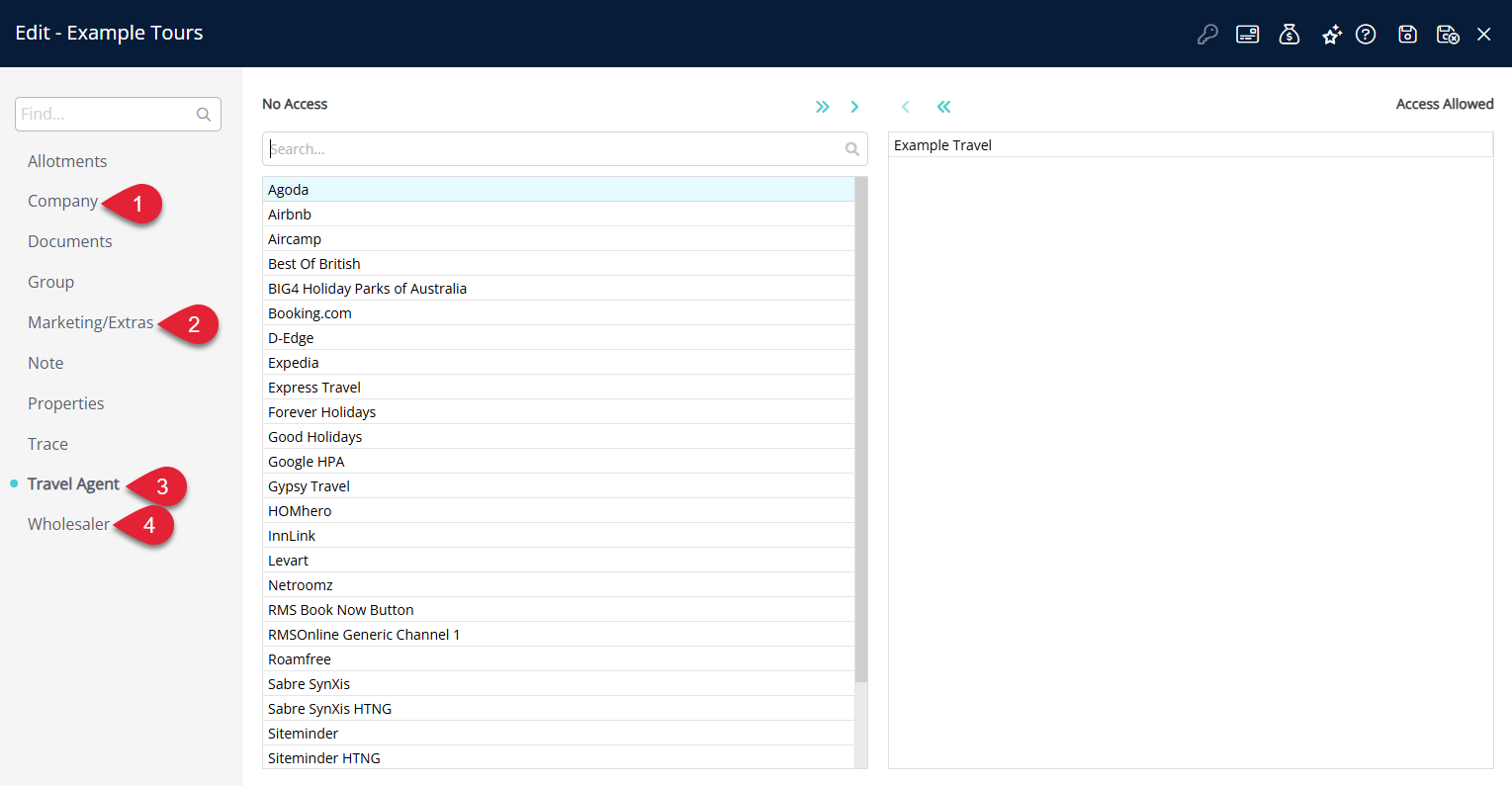Open help with the question mark icon
This screenshot has height=786, width=1512.
(1366, 35)
